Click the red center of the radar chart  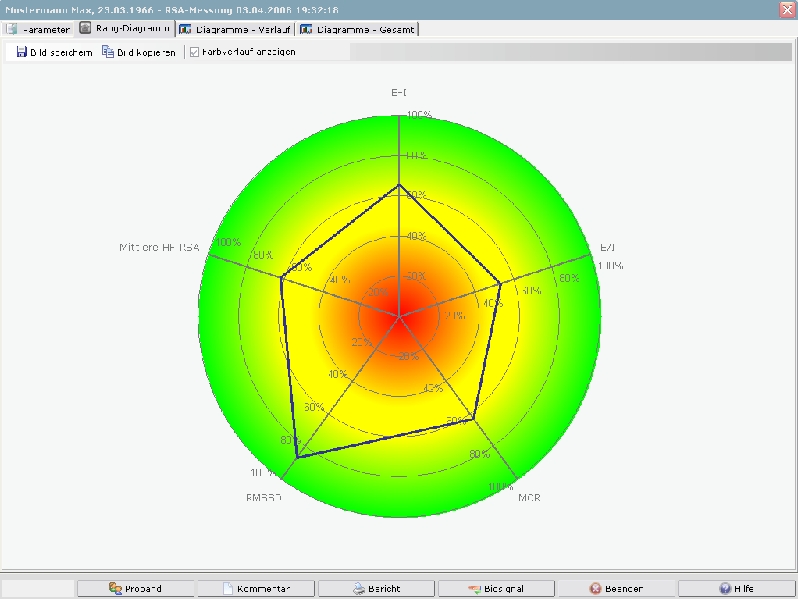pyautogui.click(x=399, y=316)
